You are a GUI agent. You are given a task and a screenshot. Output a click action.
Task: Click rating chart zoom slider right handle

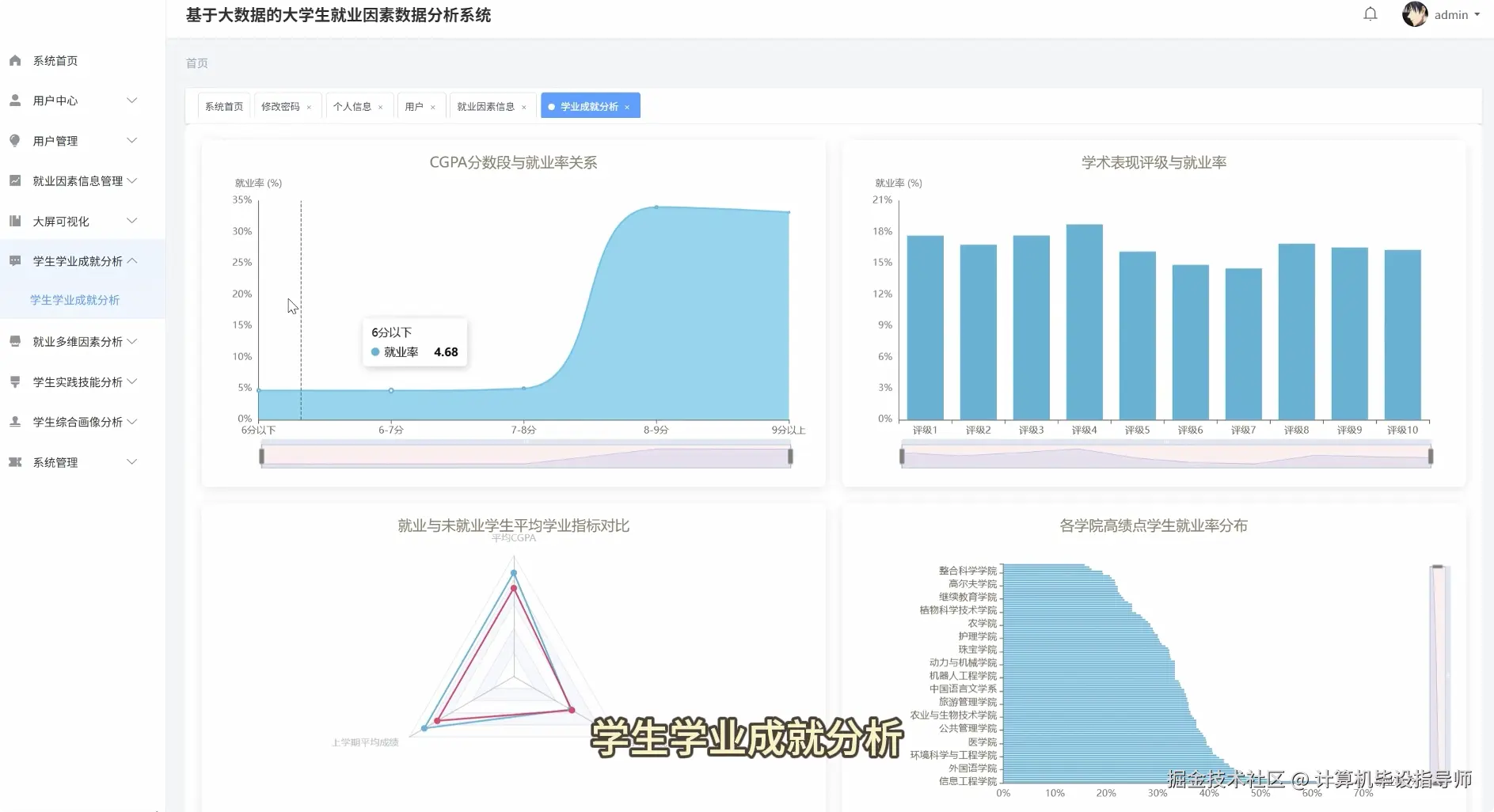pyautogui.click(x=1431, y=456)
